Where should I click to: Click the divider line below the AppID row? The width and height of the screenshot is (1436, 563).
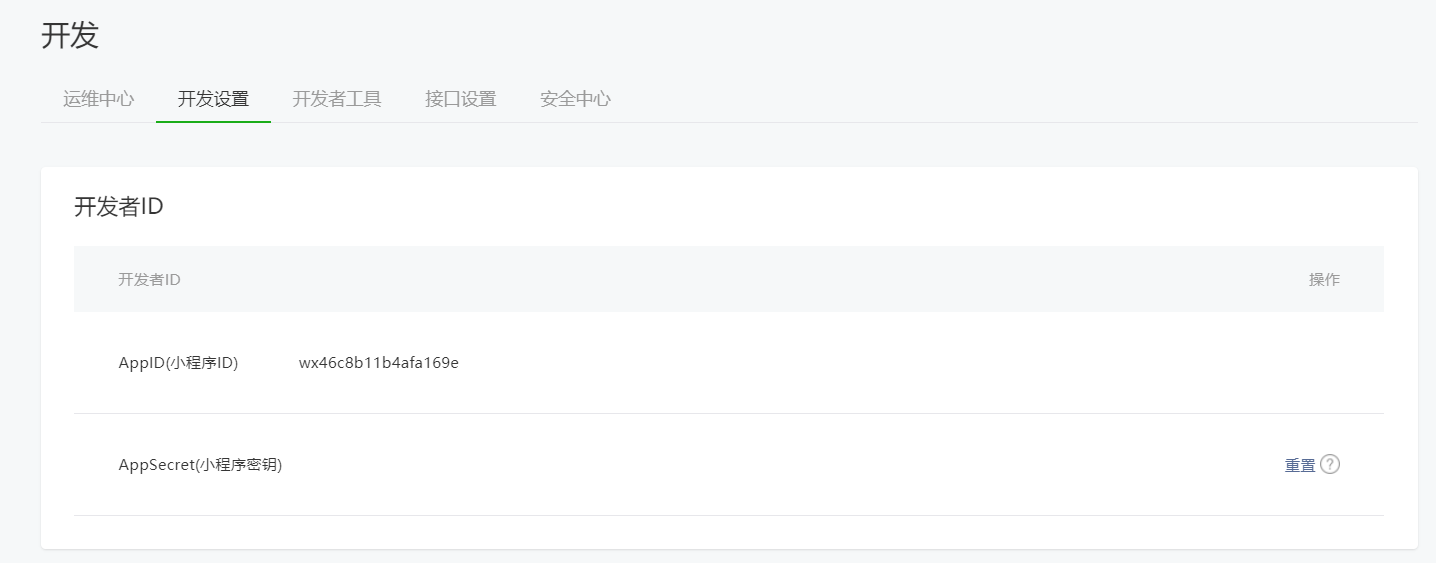729,413
